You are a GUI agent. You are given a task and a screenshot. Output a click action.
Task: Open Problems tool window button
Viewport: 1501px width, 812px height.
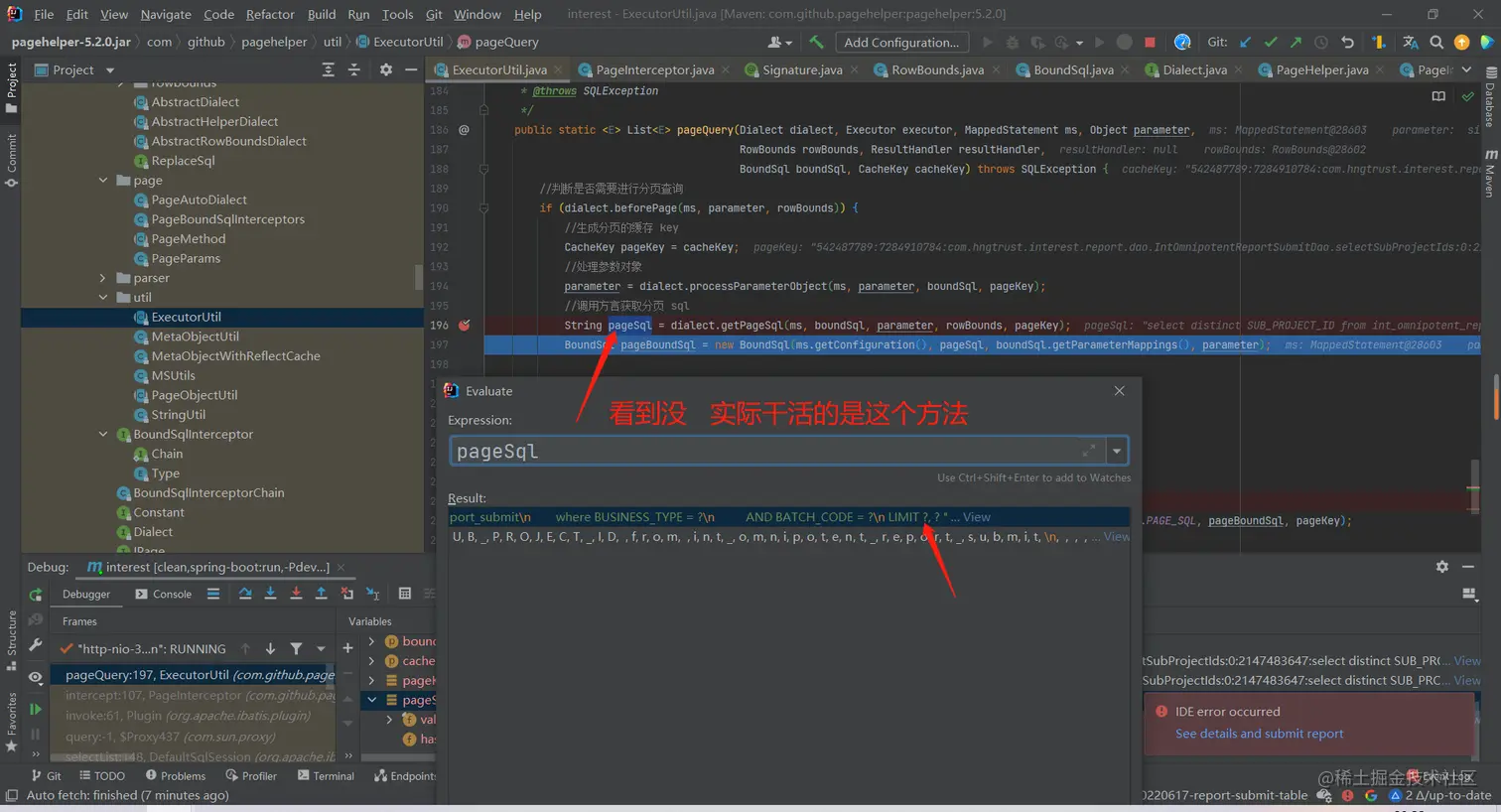point(176,776)
